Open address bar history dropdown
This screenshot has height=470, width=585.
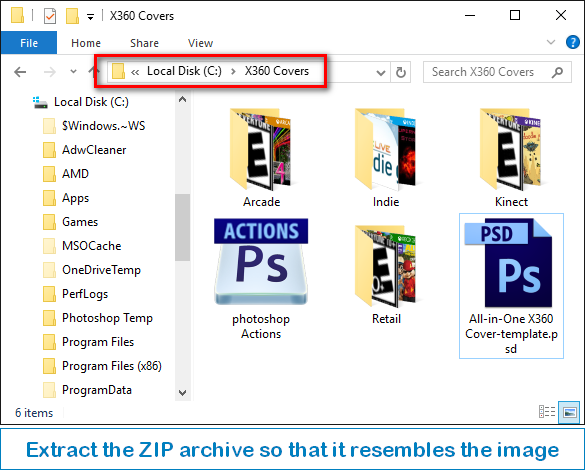[381, 72]
